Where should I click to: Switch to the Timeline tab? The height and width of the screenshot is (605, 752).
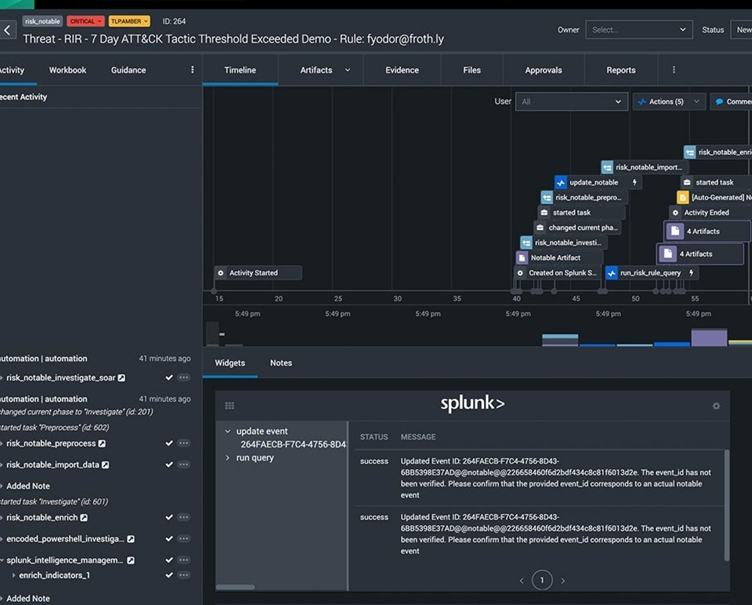point(240,70)
